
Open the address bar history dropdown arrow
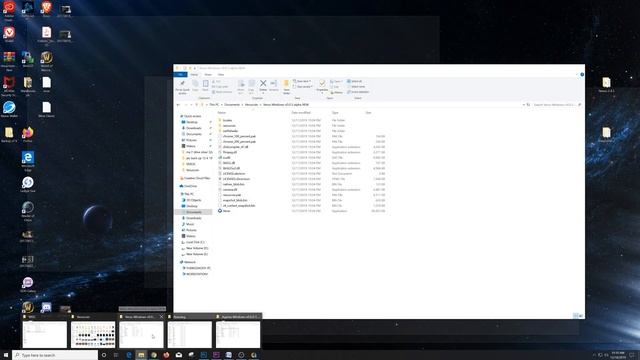[x=524, y=105]
